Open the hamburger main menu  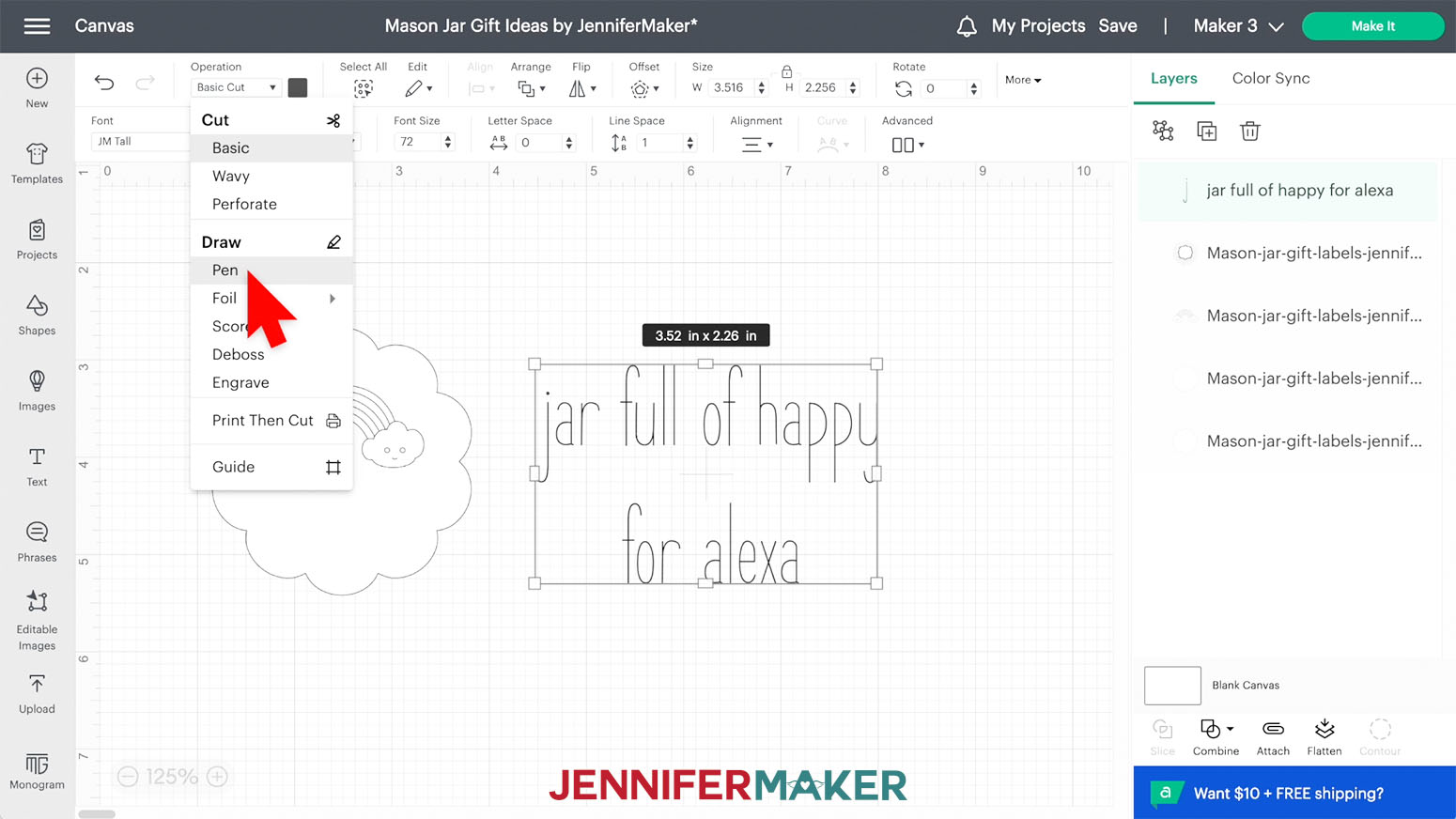click(37, 25)
